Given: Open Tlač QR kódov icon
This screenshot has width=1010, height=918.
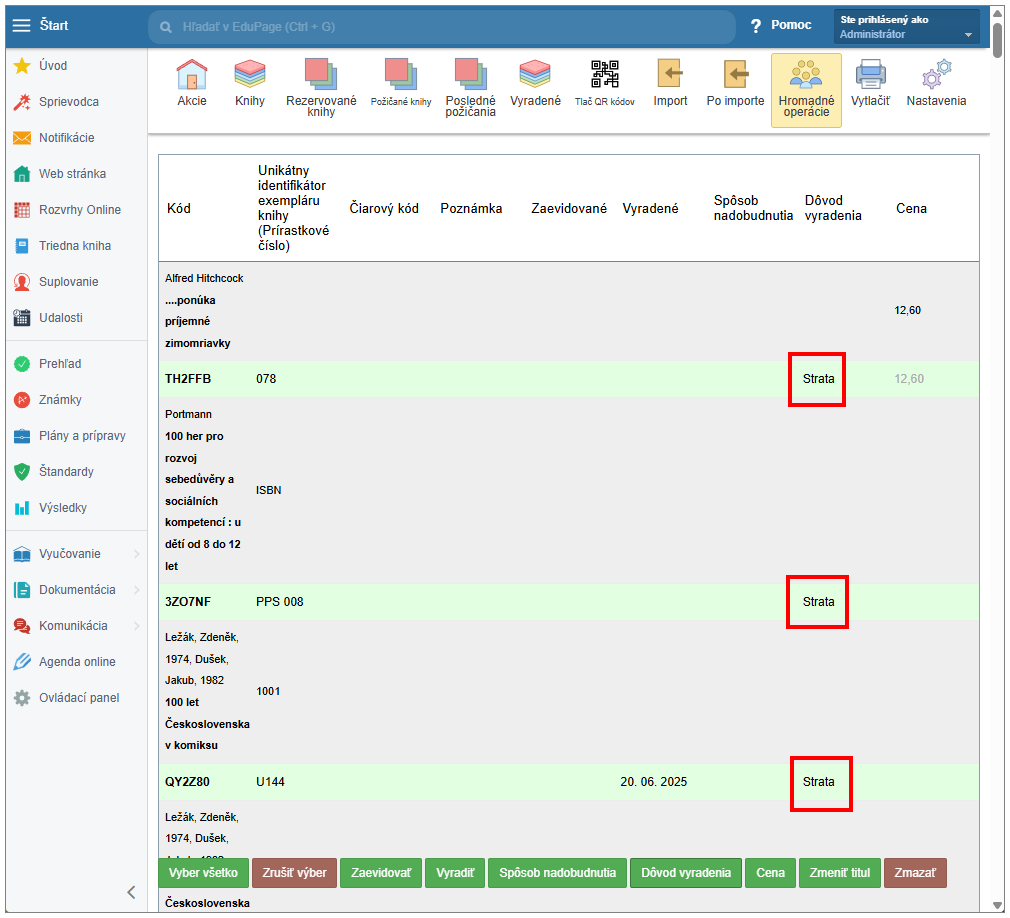Looking at the screenshot, I should pos(604,76).
